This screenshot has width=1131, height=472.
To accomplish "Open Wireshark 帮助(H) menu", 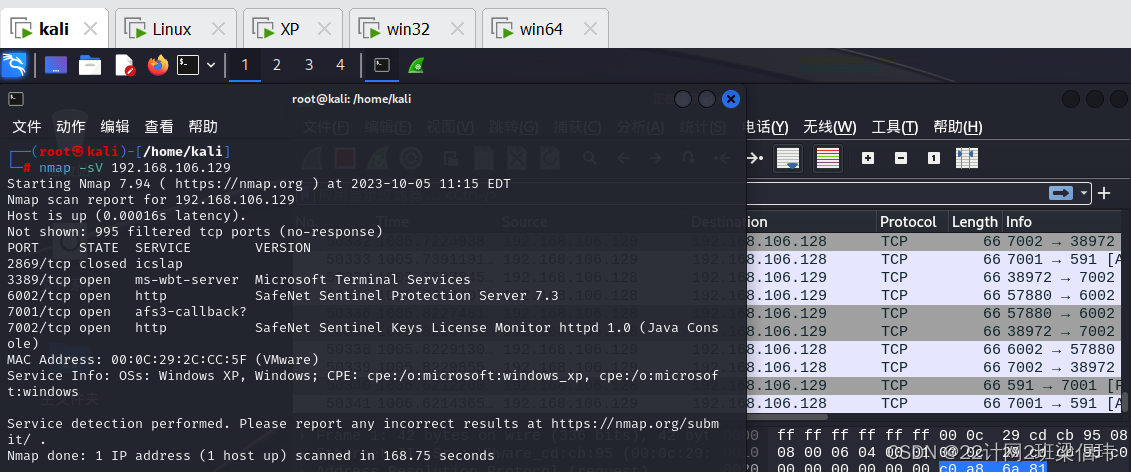I will (x=957, y=128).
